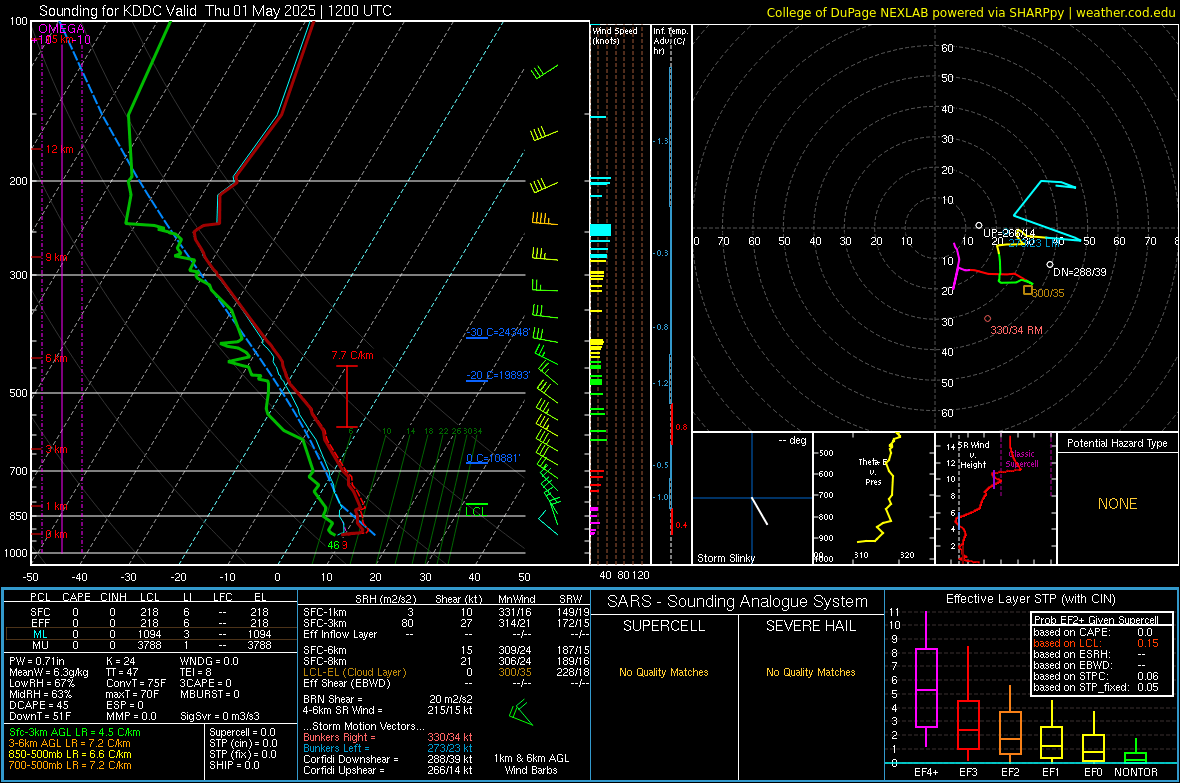
Task: Click the 'Storm Slinky' label
Action: [x=725, y=558]
